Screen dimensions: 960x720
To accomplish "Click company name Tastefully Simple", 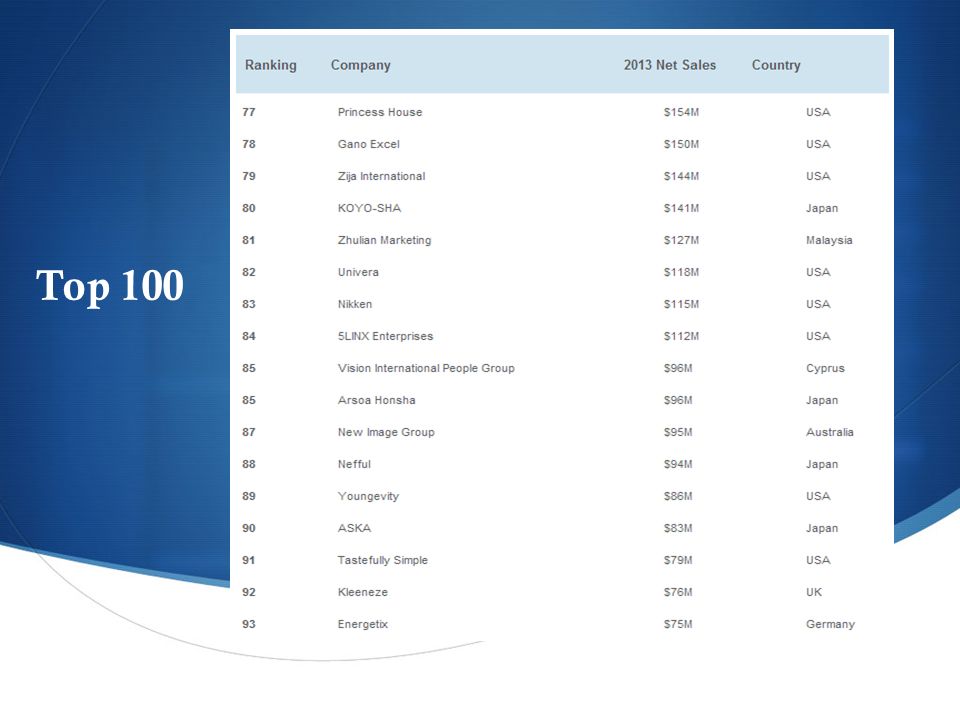I will pyautogui.click(x=383, y=560).
